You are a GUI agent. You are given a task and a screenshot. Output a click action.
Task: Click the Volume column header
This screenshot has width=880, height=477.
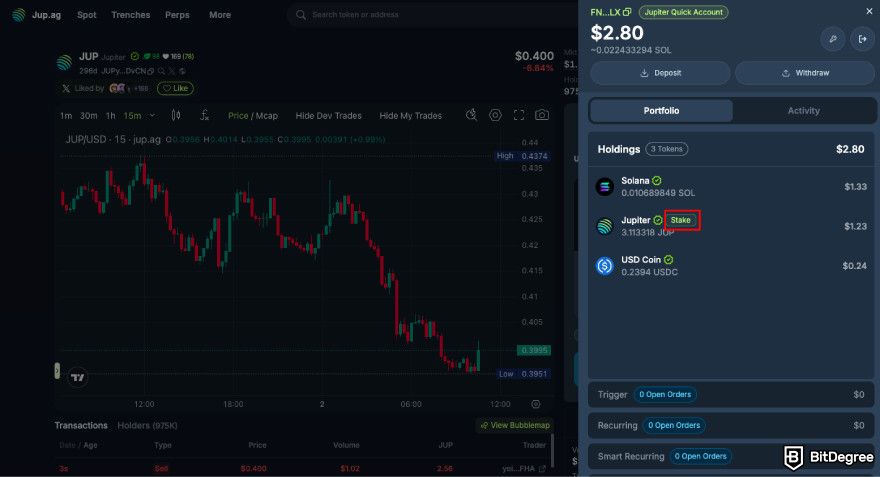tap(346, 445)
